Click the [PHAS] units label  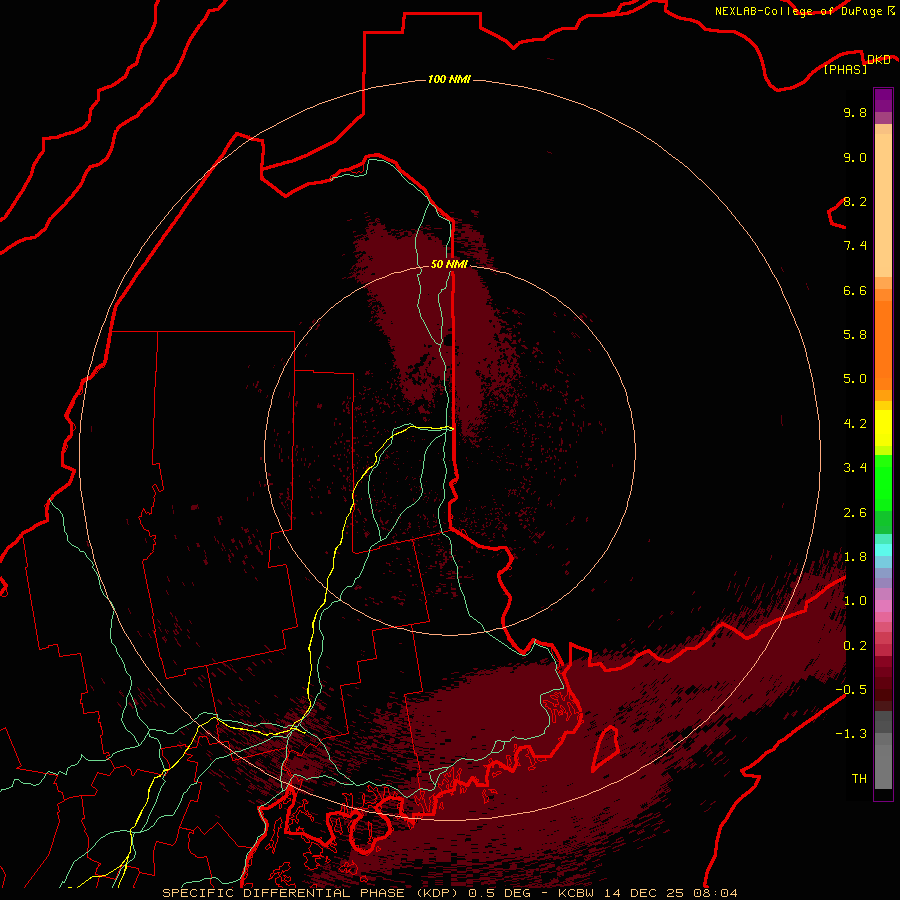click(x=845, y=69)
